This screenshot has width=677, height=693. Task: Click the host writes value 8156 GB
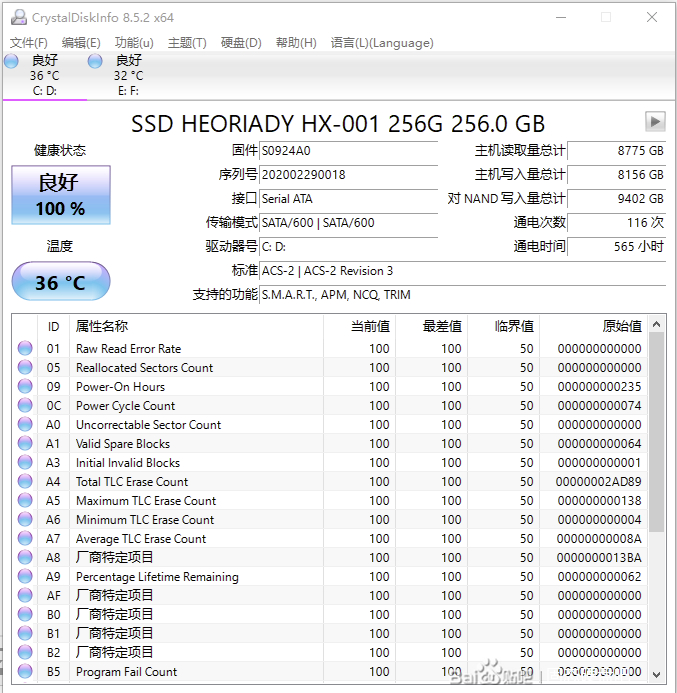pos(616,175)
